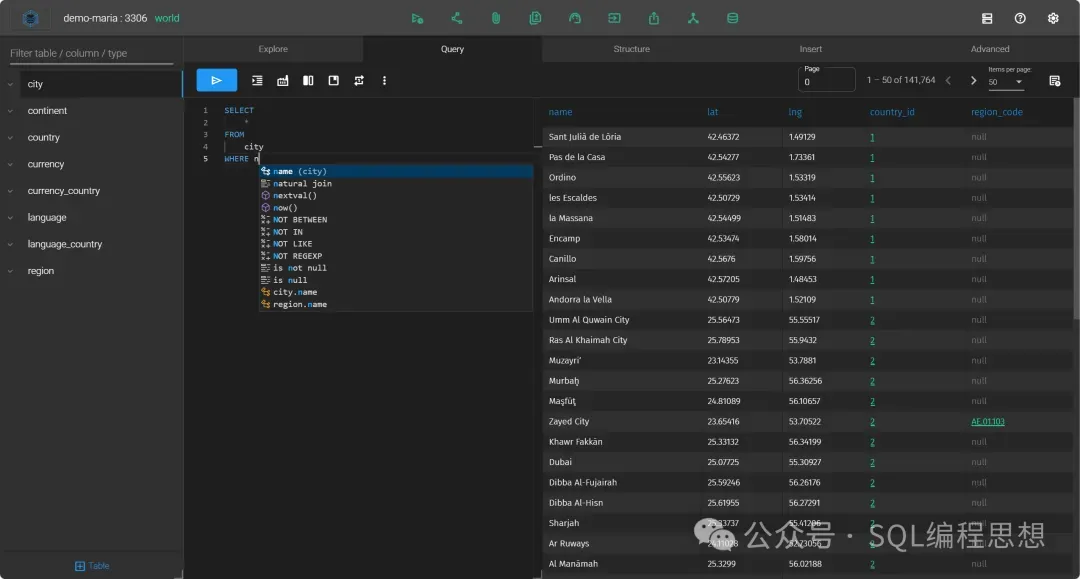Click the save query icon
This screenshot has width=1080, height=579.
(x=333, y=81)
